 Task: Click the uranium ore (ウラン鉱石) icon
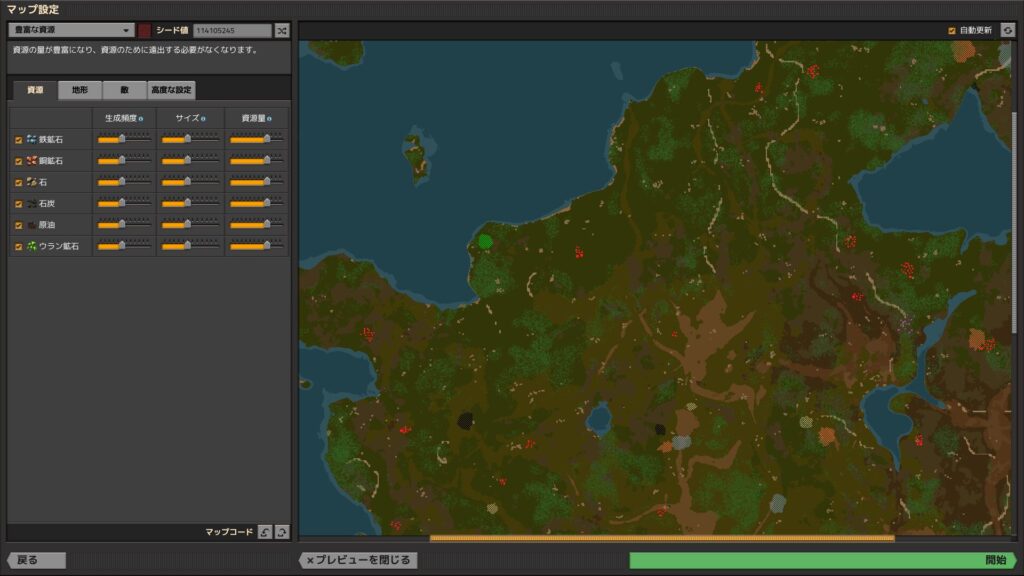click(x=31, y=246)
